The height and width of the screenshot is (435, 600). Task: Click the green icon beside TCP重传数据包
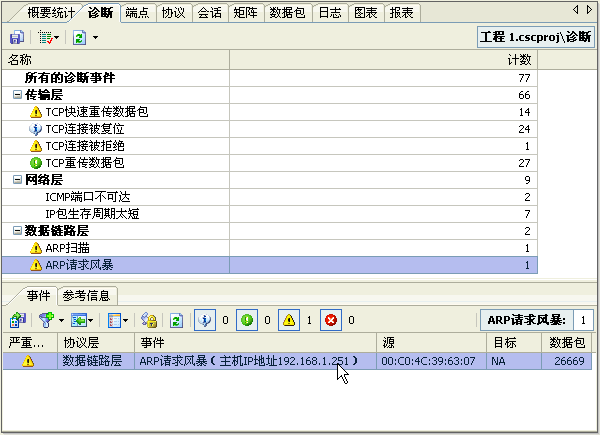(x=36, y=163)
